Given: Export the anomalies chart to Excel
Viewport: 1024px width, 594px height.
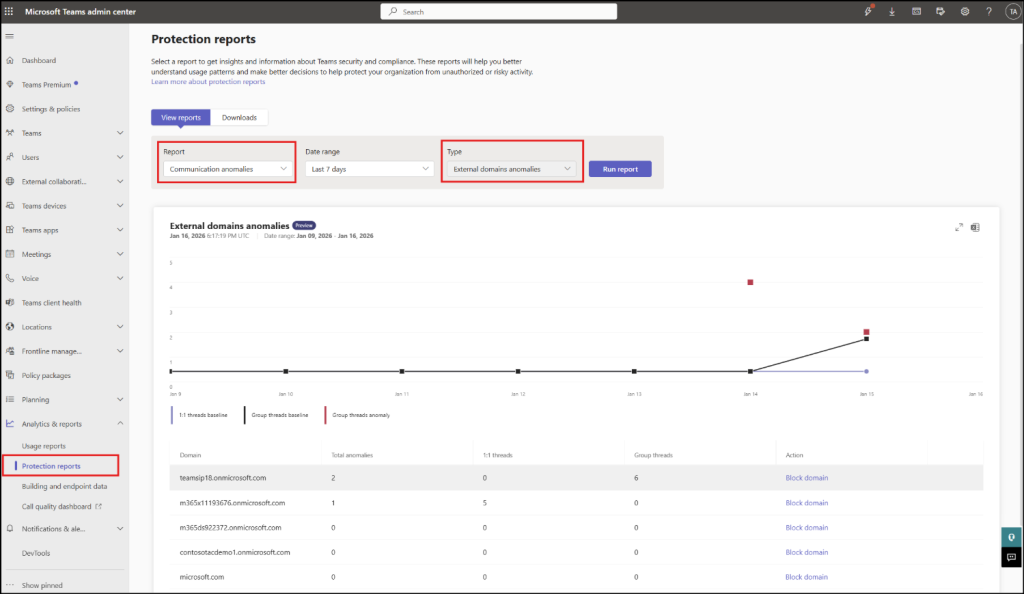Looking at the screenshot, I should 975,227.
